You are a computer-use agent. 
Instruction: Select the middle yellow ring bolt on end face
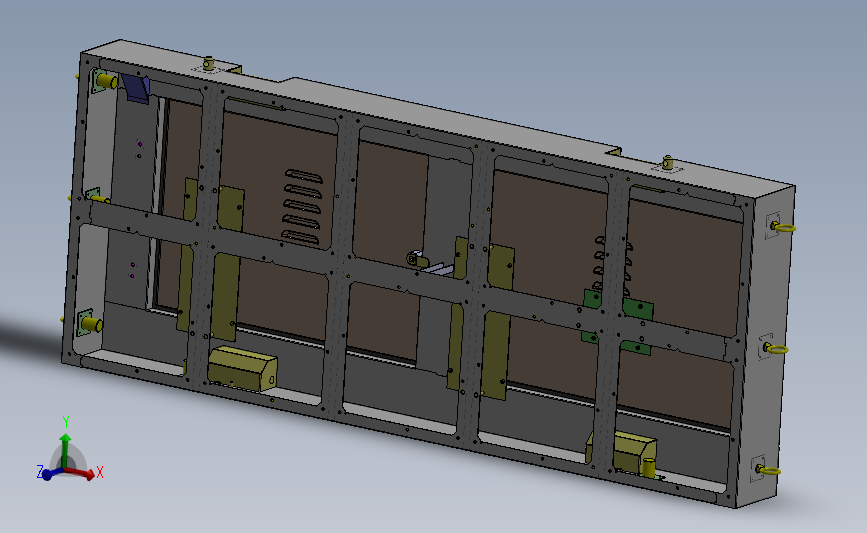pos(776,348)
